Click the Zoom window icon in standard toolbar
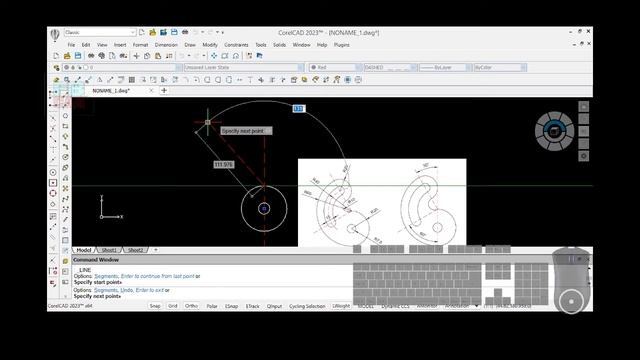This screenshot has width=640, height=360. (225, 56)
